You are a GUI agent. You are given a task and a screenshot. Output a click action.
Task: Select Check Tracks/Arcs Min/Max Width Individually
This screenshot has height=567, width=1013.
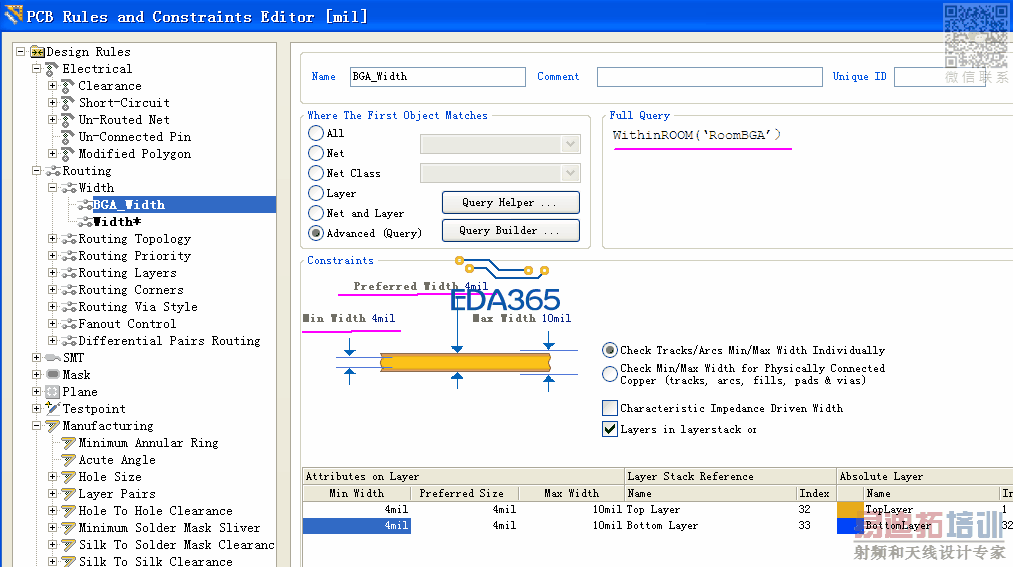pos(609,350)
